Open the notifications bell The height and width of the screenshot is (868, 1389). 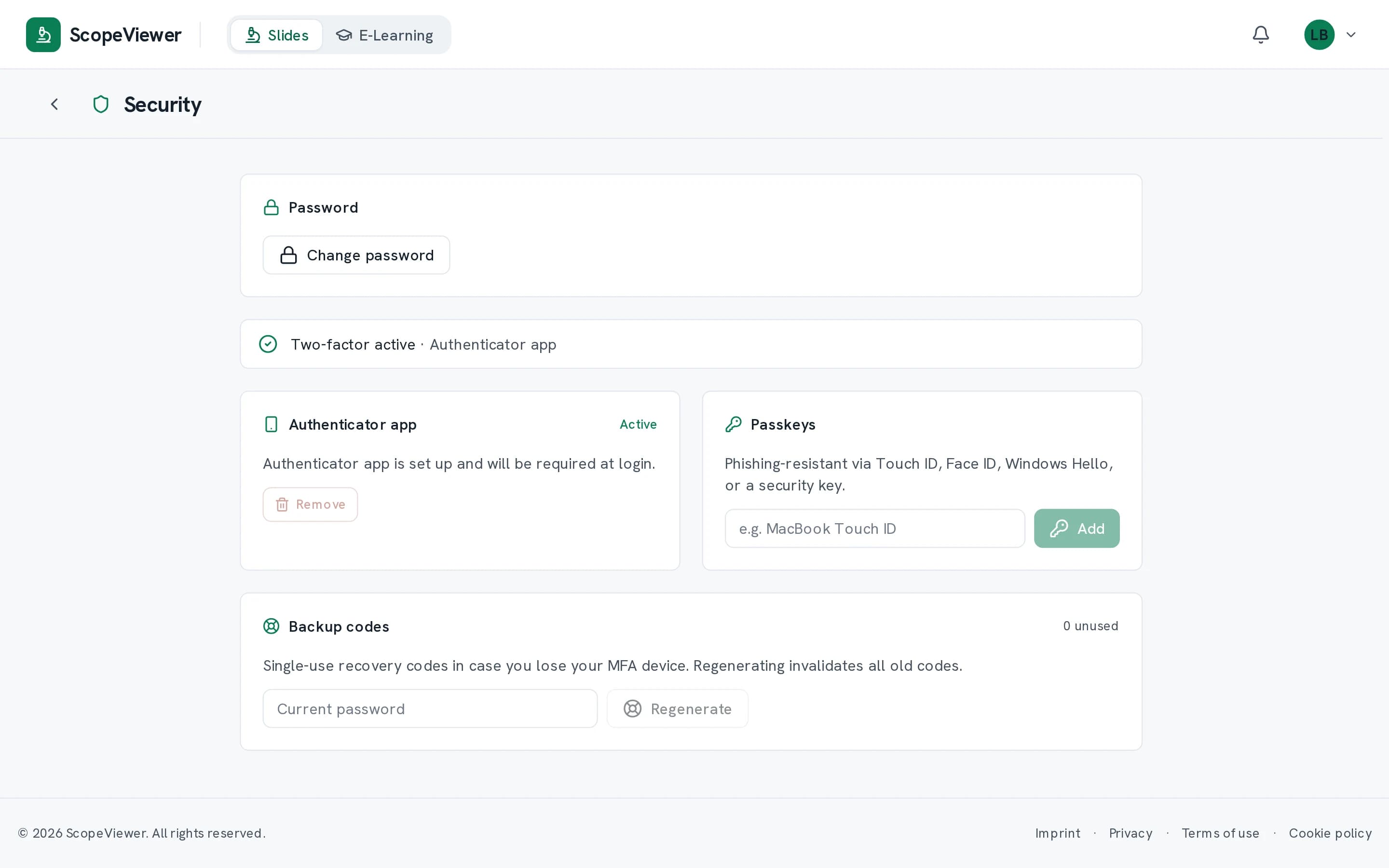(1260, 34)
